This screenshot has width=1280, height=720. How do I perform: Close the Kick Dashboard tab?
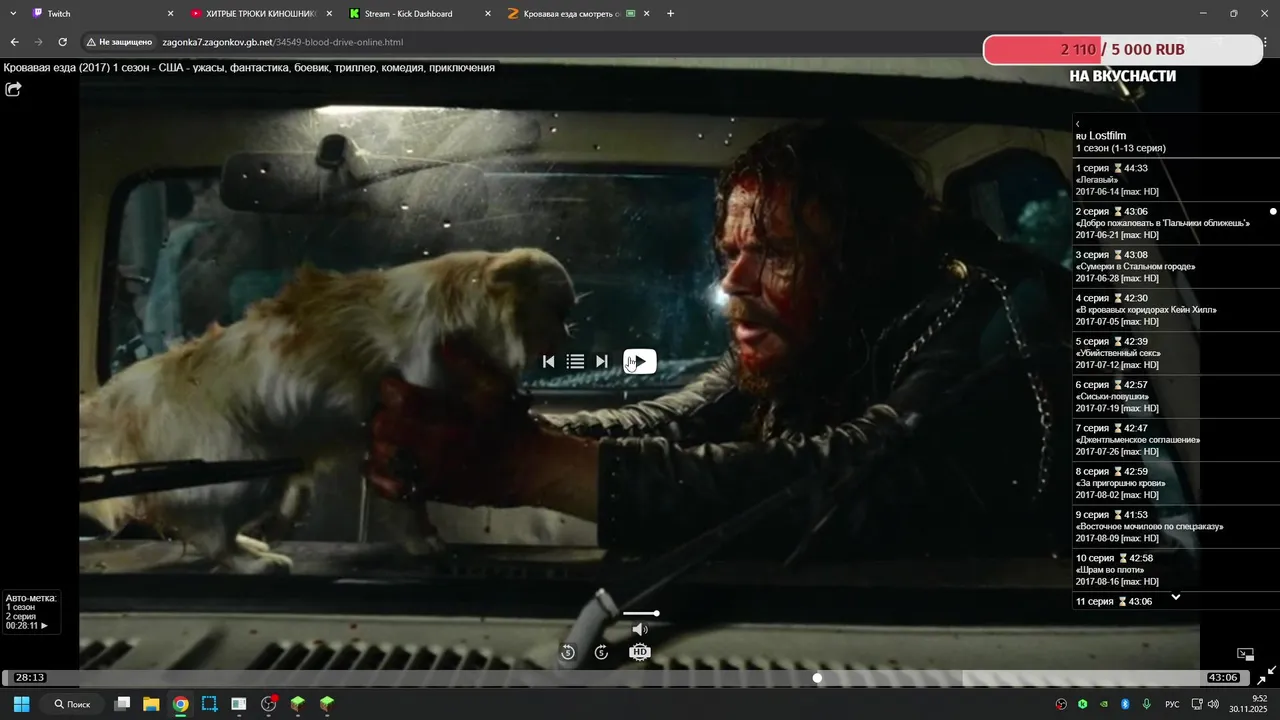click(x=488, y=14)
